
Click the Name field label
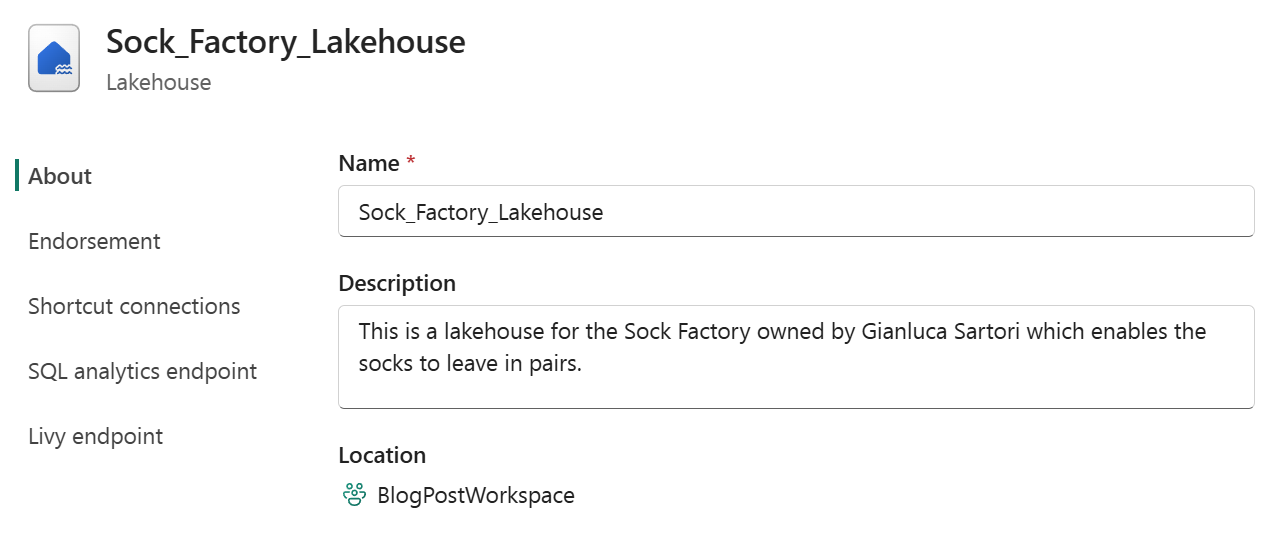[369, 163]
